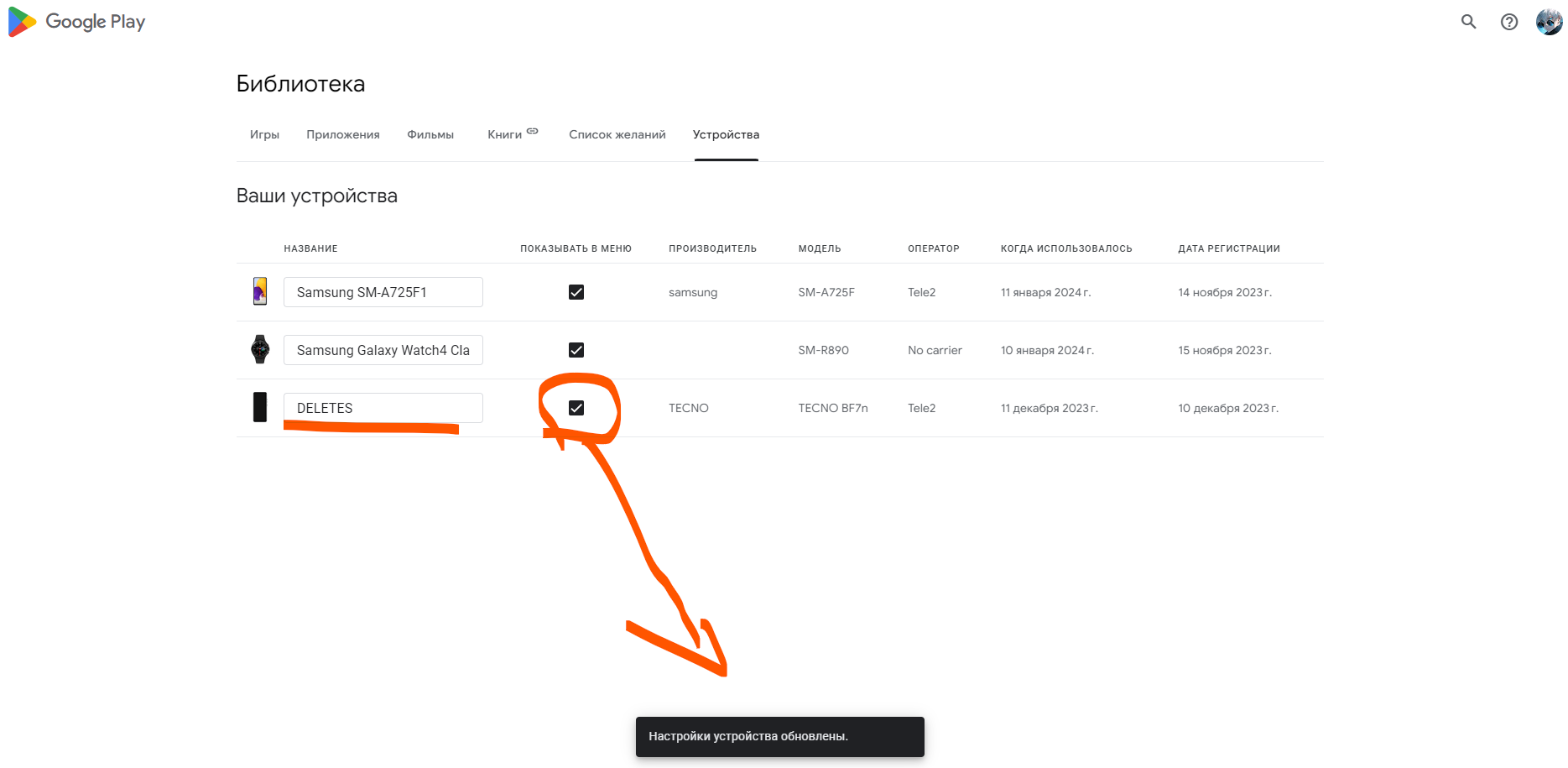The width and height of the screenshot is (1568, 768).
Task: Click Tele2 operator in Samsung SM-A725F1 row
Action: point(922,292)
